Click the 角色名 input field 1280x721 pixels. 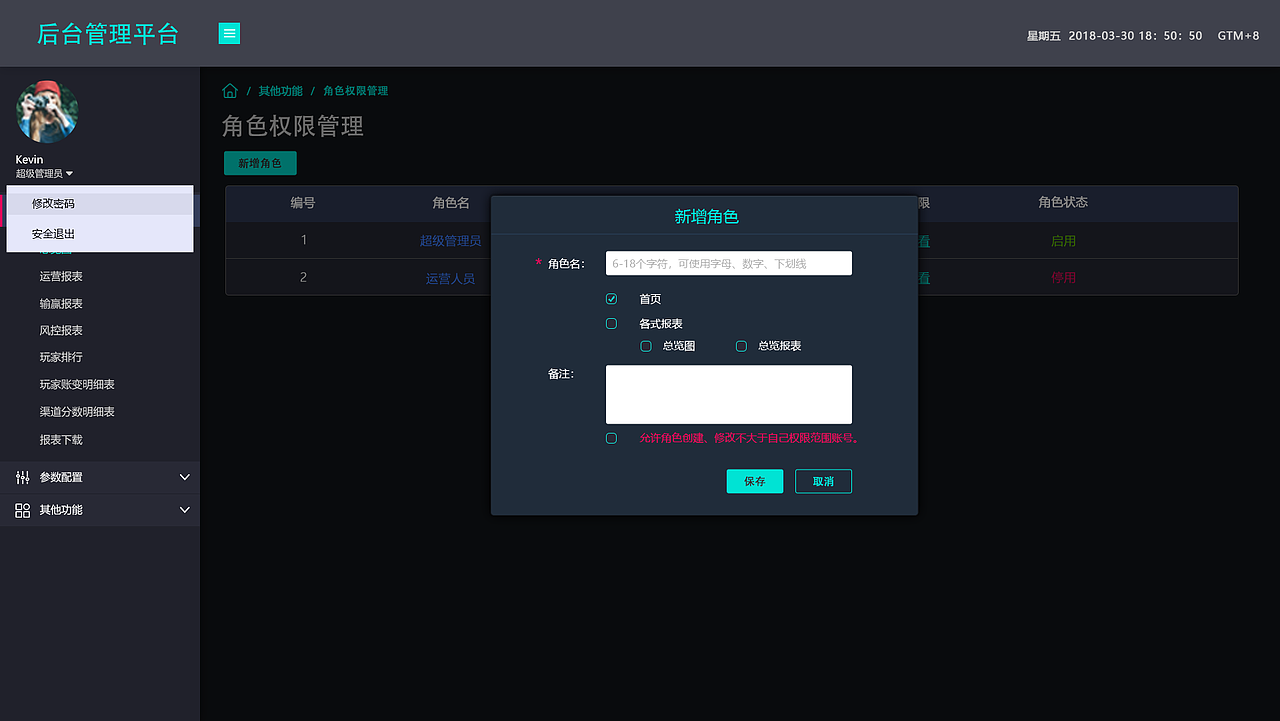click(x=728, y=263)
